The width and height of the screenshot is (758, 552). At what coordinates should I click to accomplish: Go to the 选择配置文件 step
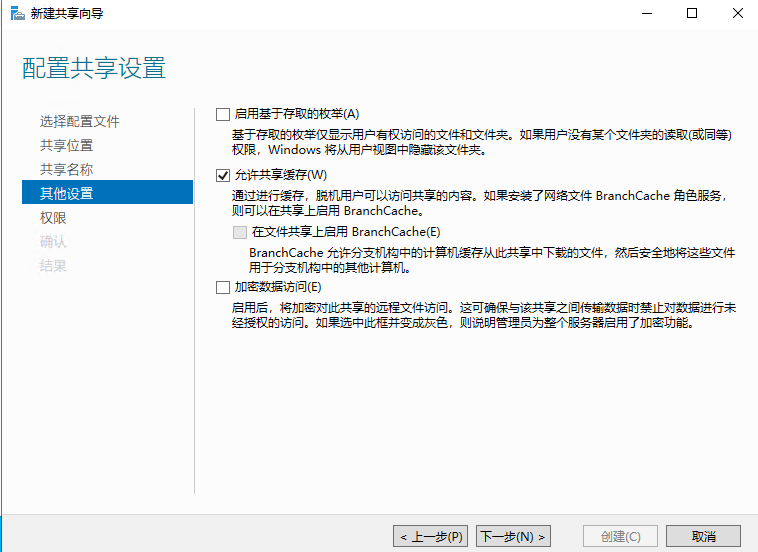(x=80, y=121)
